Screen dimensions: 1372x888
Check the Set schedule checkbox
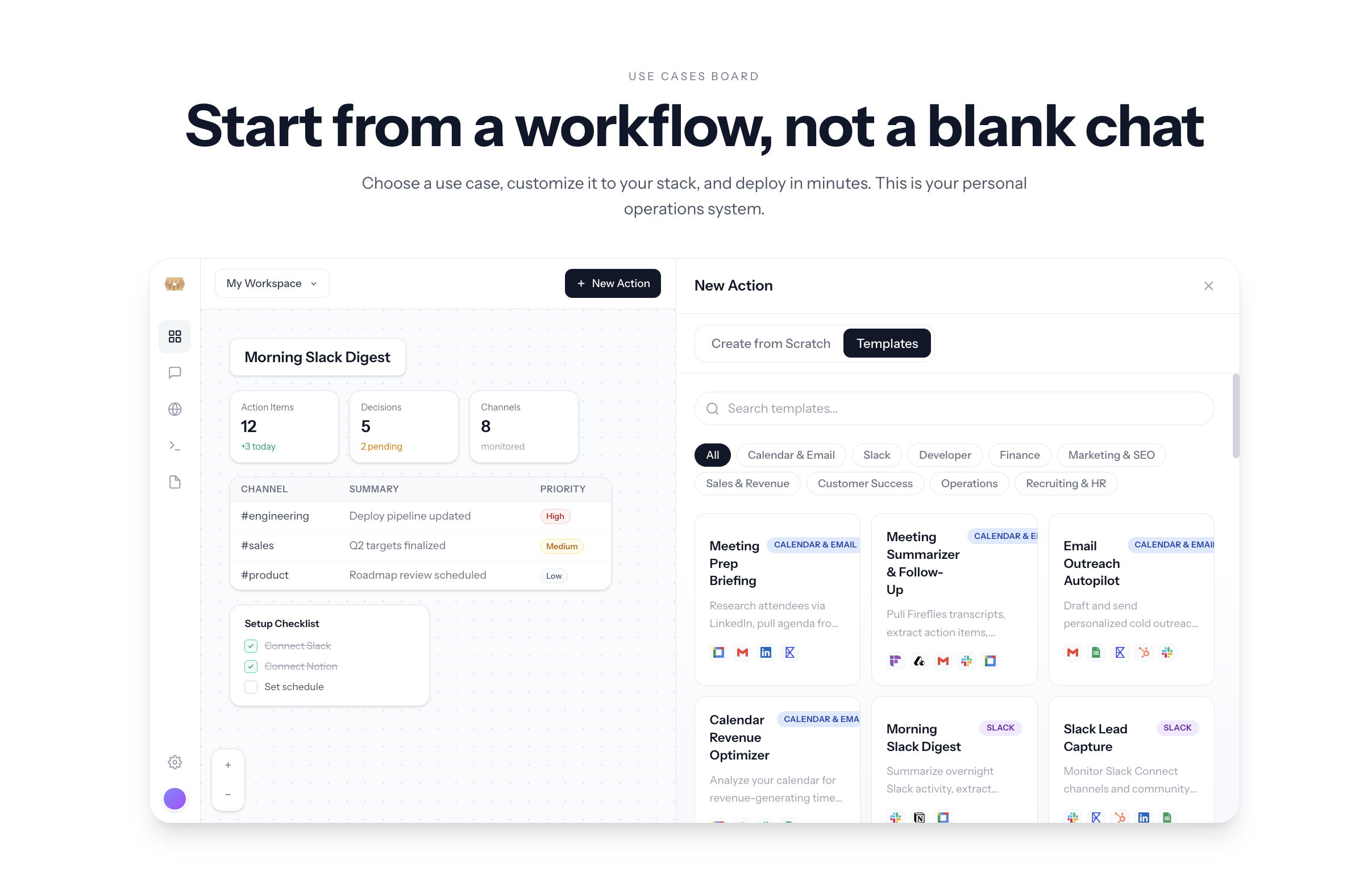point(251,686)
